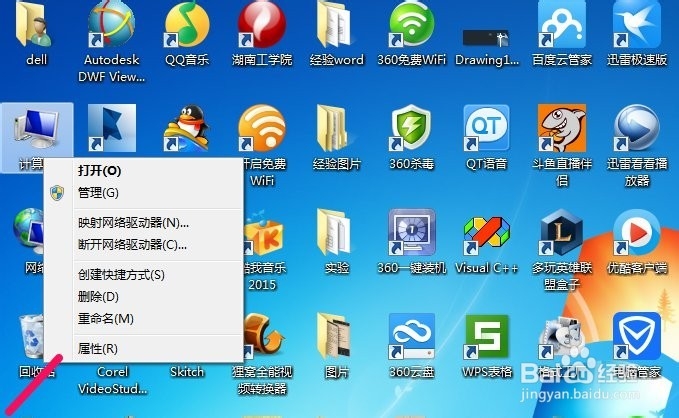Image resolution: width=679 pixels, height=418 pixels.
Task: Launch 酷我音乐 2015 shortcut
Action: [263, 234]
